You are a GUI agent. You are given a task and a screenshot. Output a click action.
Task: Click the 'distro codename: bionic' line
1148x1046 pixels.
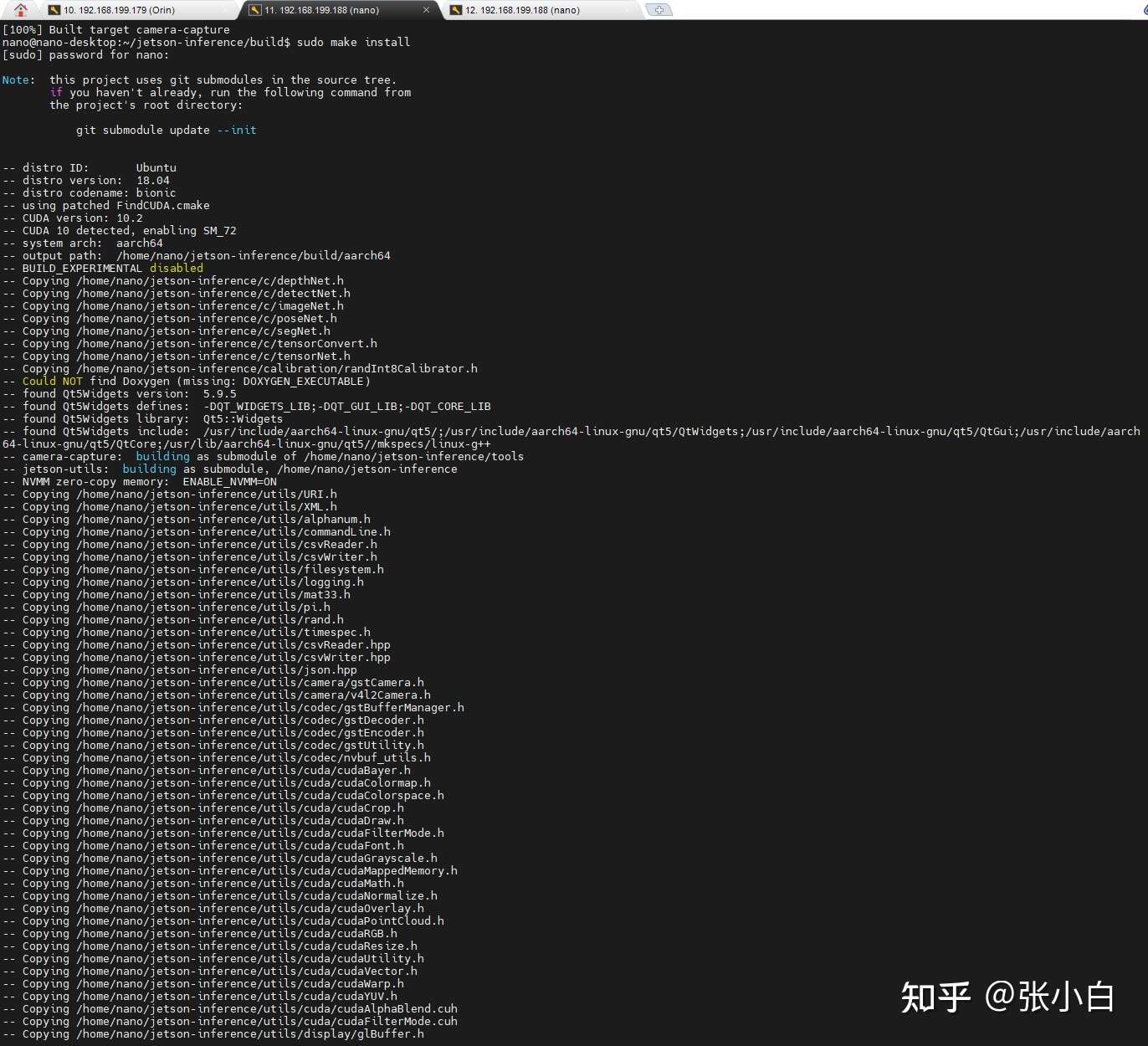click(90, 192)
